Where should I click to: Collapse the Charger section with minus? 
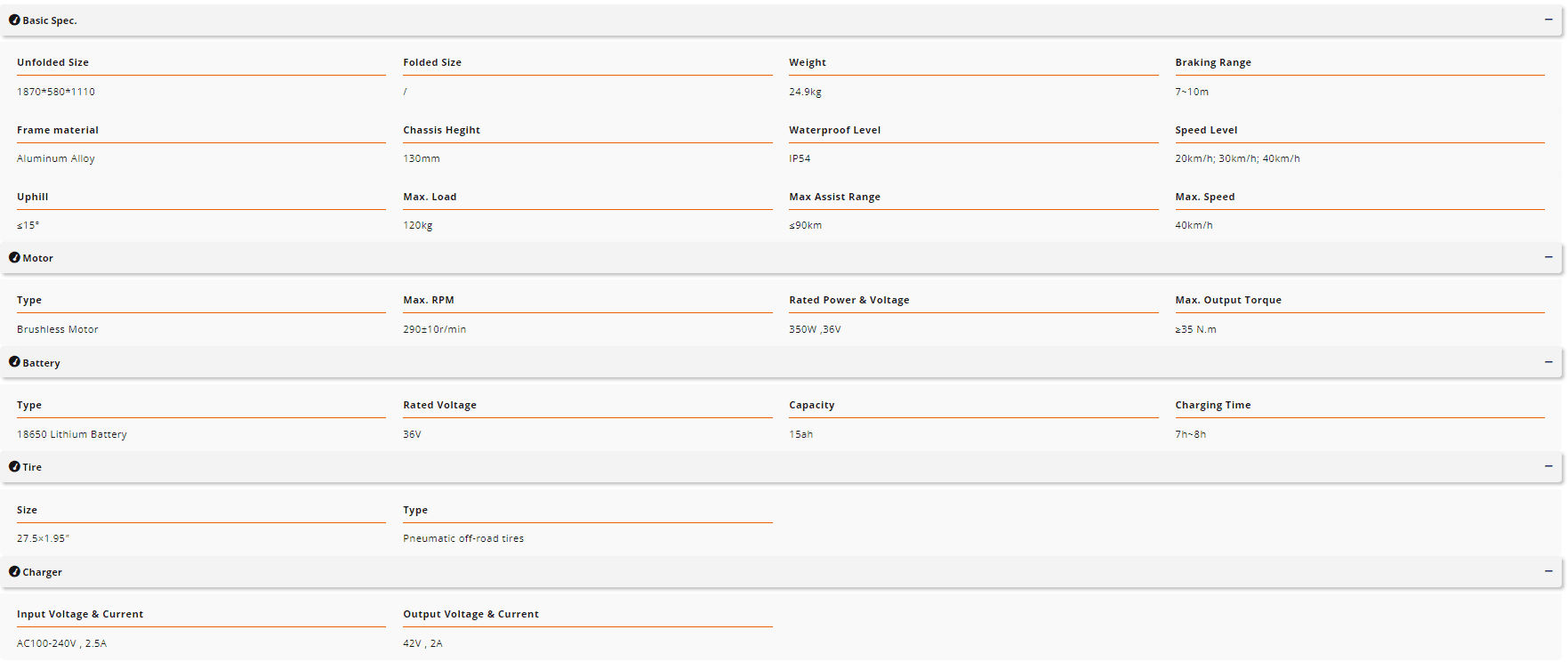1548,571
